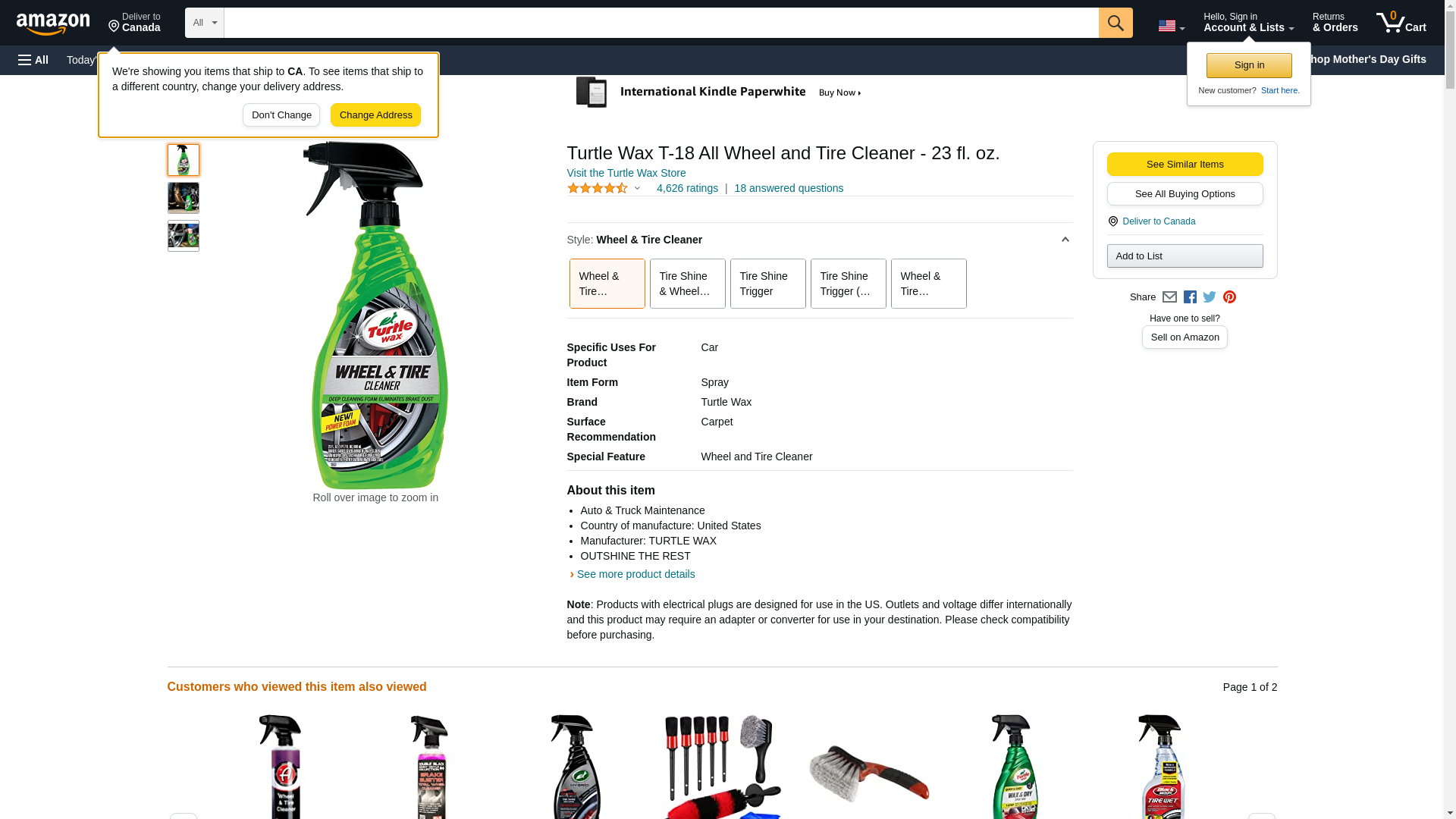The image size is (1456, 819).
Task: Collapse the Style section chevron
Action: 1065,240
